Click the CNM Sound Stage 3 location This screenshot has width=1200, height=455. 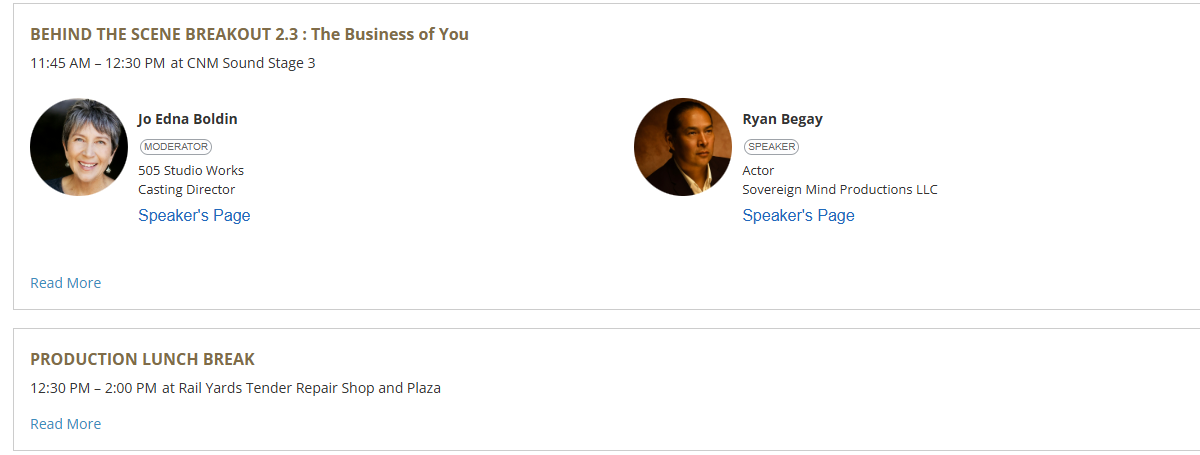pyautogui.click(x=251, y=63)
